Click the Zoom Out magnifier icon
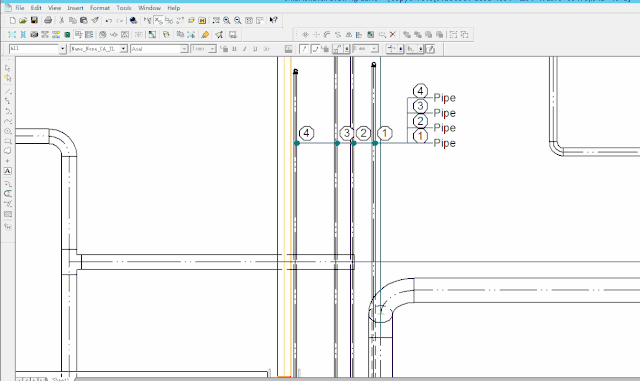The image size is (640, 381). click(238, 20)
